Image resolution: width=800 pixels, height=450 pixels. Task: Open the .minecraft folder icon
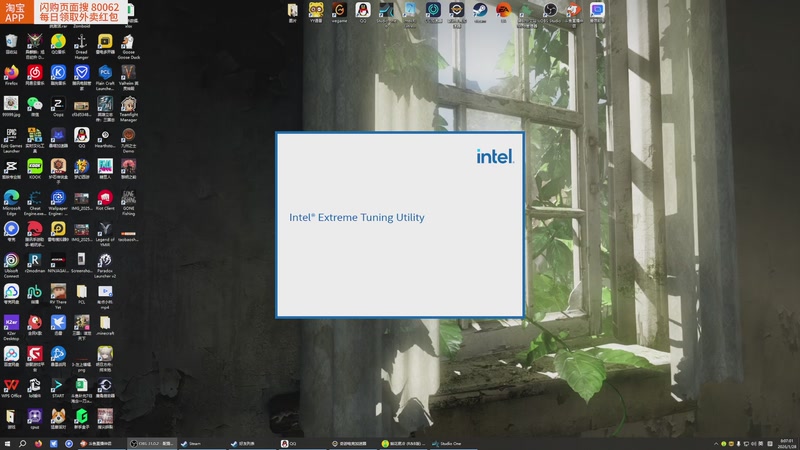click(x=105, y=324)
